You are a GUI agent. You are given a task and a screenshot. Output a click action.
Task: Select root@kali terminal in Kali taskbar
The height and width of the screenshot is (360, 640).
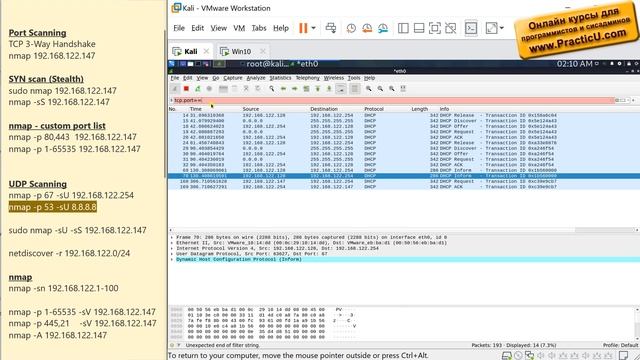tap(268, 64)
